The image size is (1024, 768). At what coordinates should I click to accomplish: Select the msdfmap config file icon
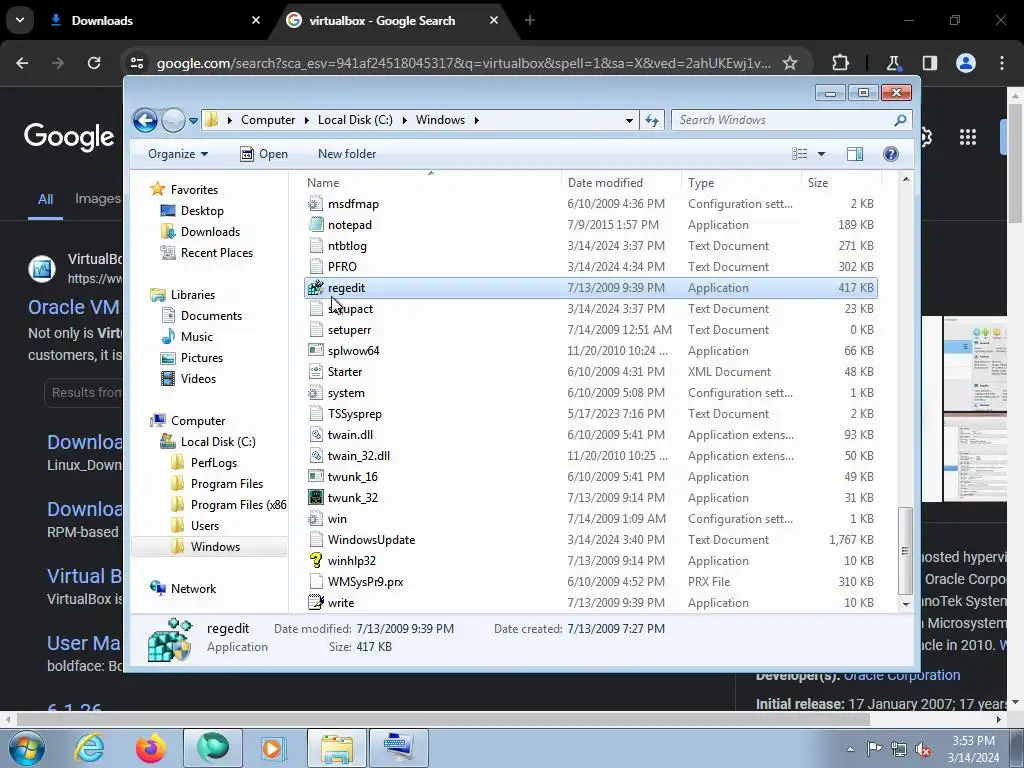315,204
